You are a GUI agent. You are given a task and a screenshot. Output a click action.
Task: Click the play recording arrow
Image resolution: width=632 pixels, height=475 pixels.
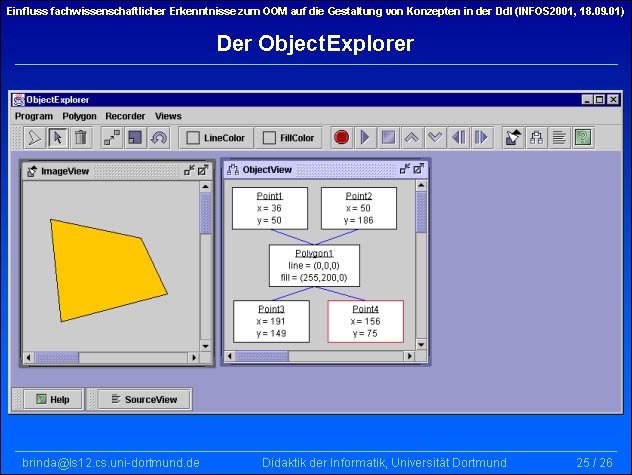[364, 137]
